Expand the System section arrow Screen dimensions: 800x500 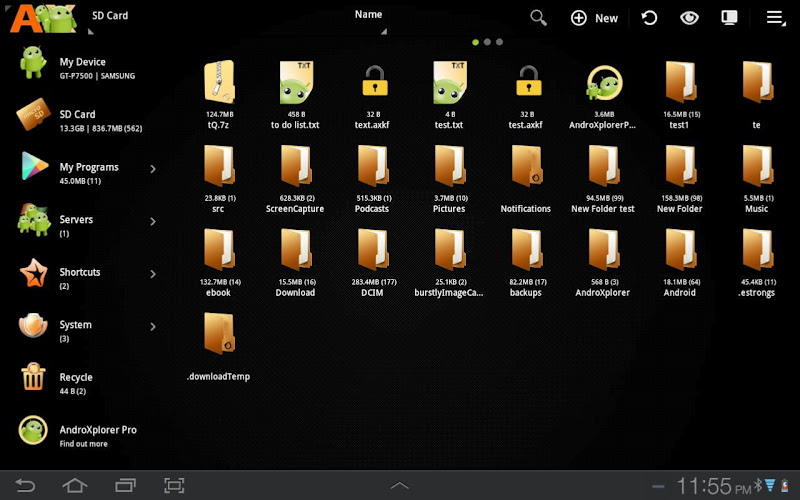point(153,326)
